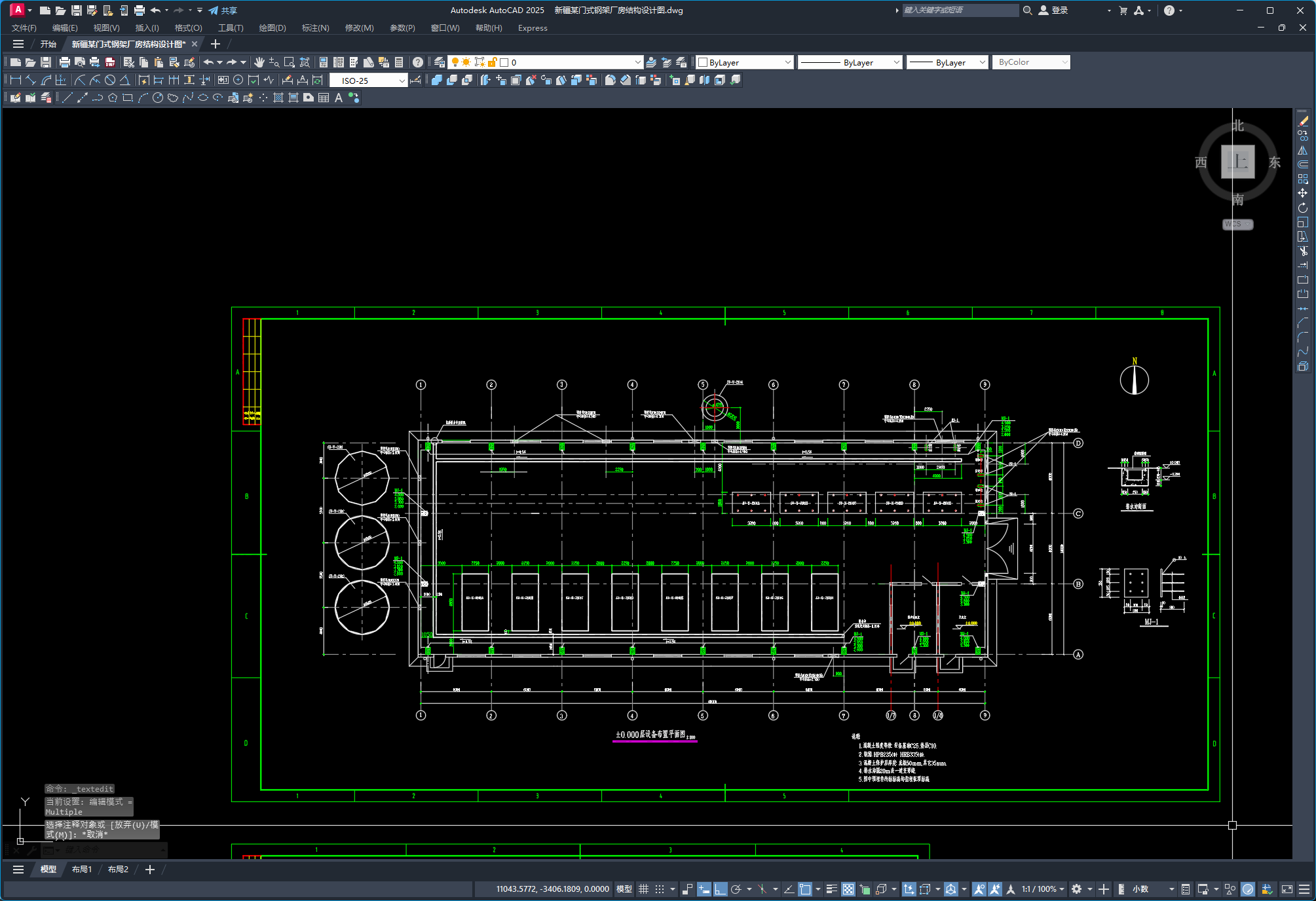Open the Table draw tool
1316x901 pixels.
click(x=324, y=98)
